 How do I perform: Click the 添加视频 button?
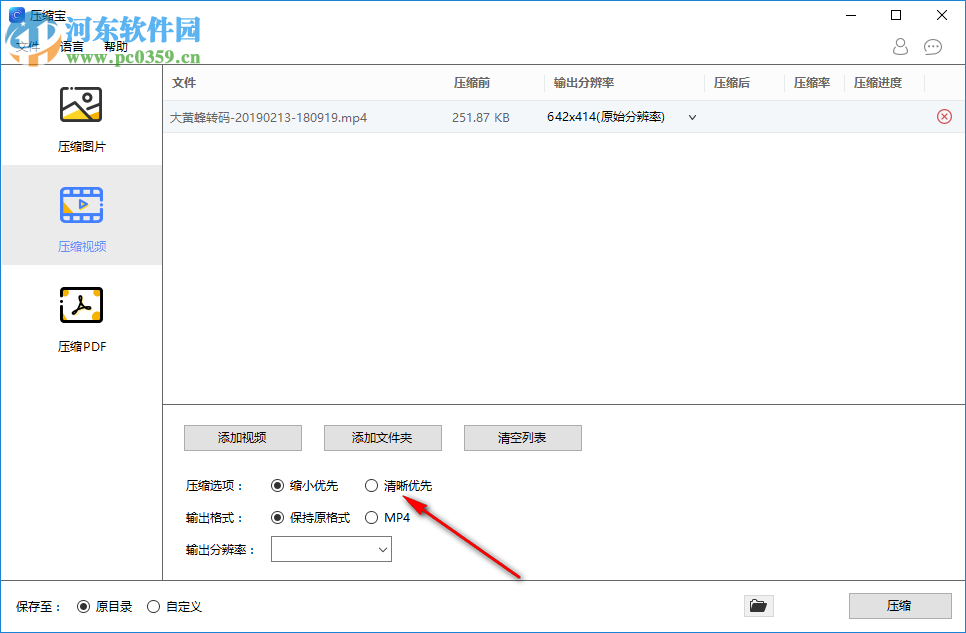click(242, 438)
